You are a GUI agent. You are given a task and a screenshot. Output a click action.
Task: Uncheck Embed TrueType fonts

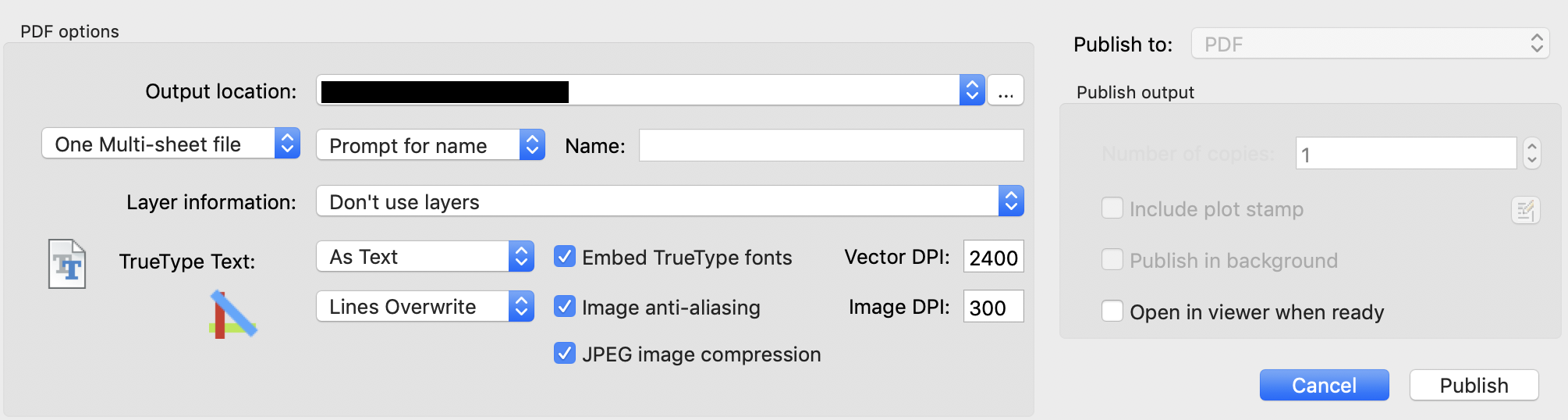[x=565, y=257]
